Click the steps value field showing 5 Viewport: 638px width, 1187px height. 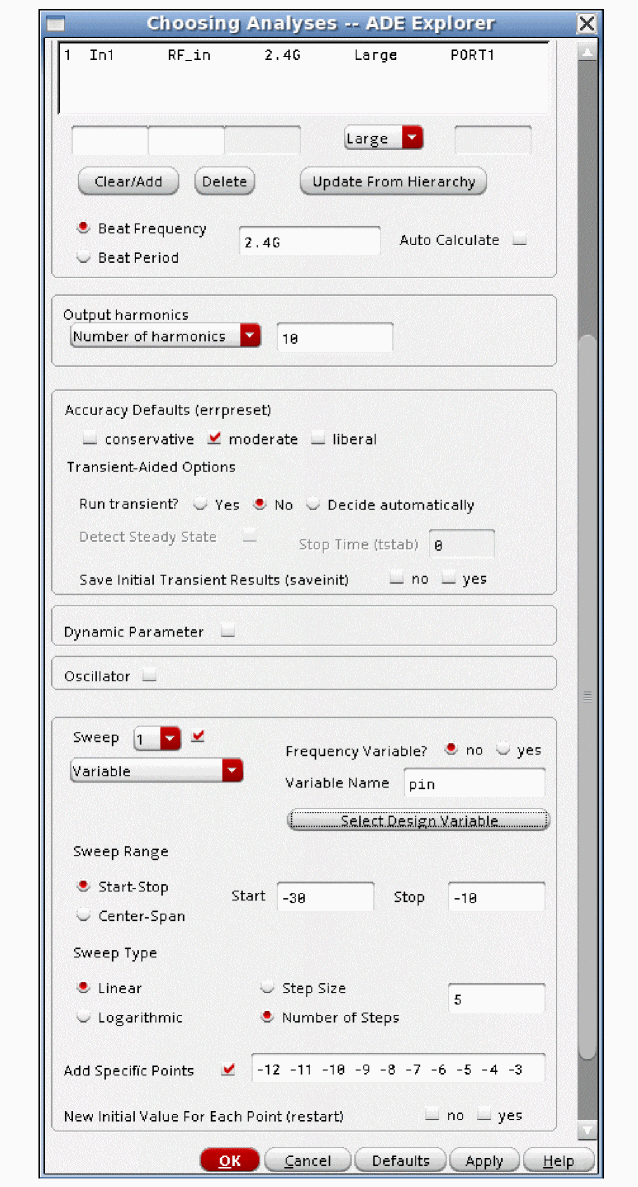(x=496, y=999)
